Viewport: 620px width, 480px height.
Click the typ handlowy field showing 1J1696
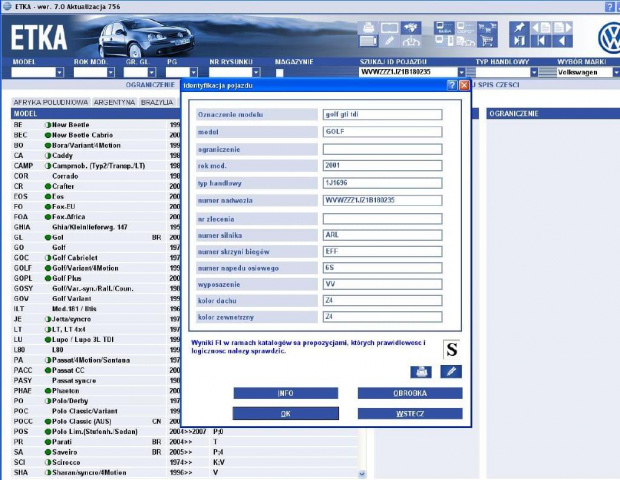(382, 183)
